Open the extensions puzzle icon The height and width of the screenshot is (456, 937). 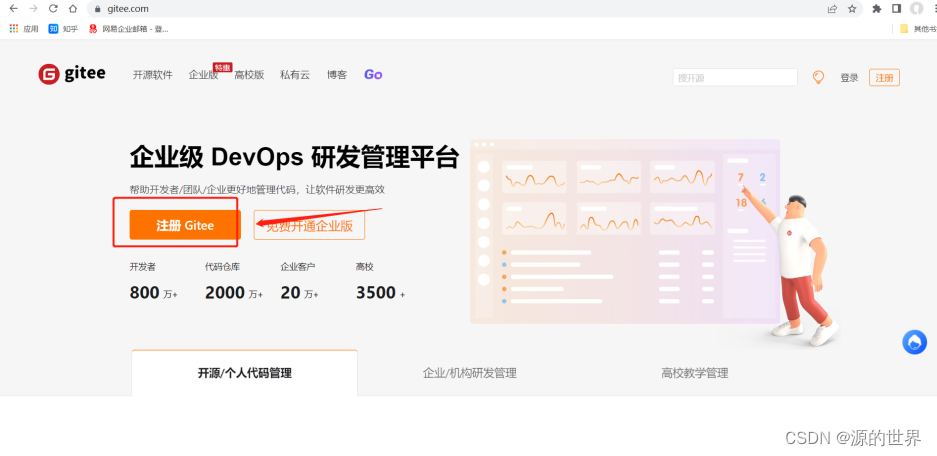(877, 9)
